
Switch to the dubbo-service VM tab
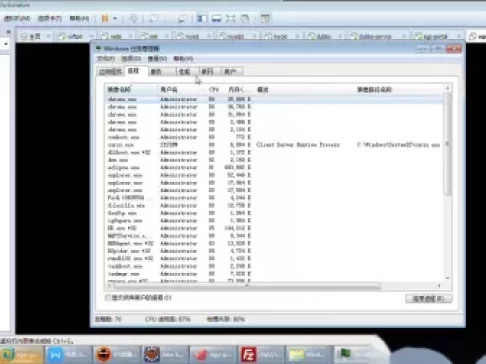(x=375, y=36)
